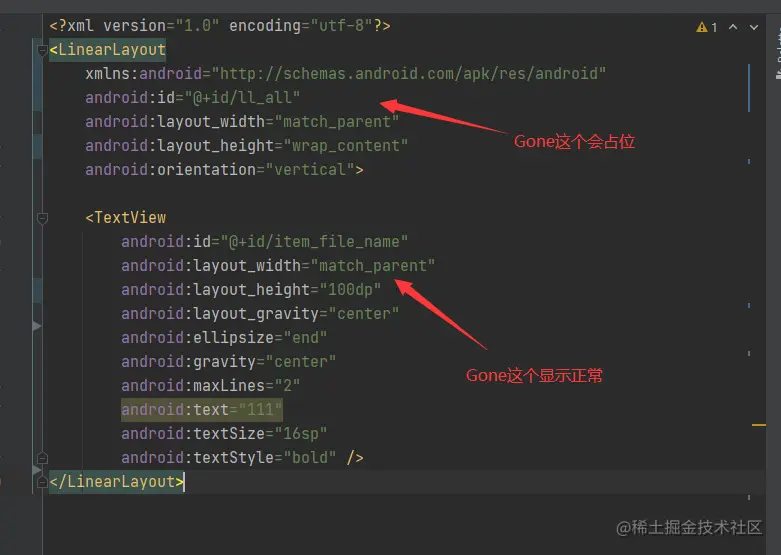Click the warning indicator showing 1 problem

(x=707, y=27)
